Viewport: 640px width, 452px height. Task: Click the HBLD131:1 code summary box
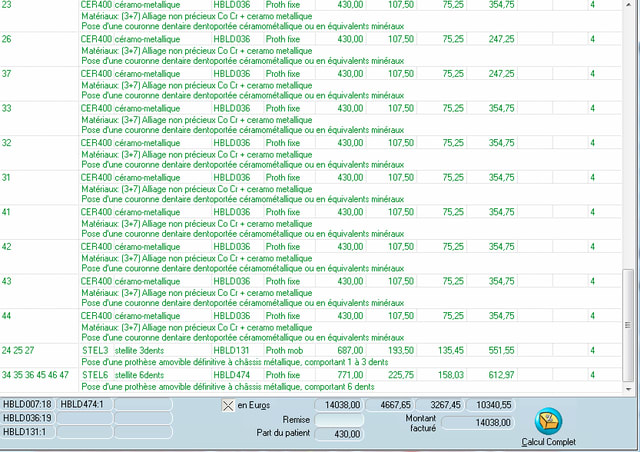point(28,432)
